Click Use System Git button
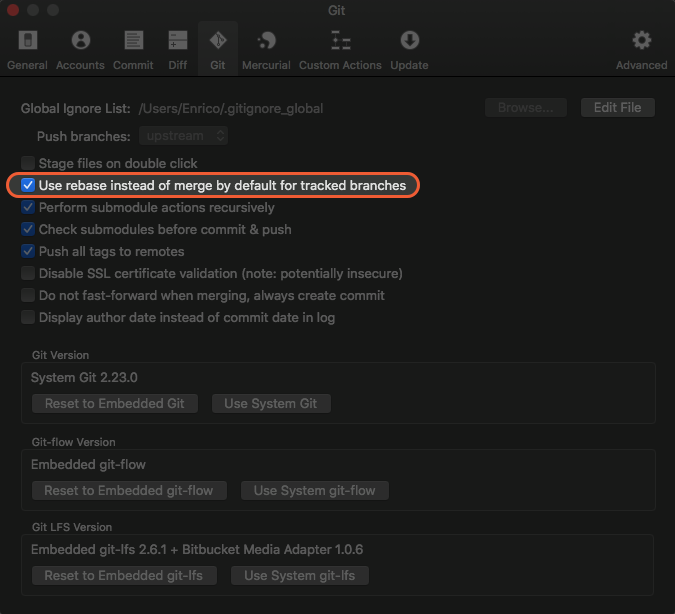This screenshot has height=614, width=675. 271,403
